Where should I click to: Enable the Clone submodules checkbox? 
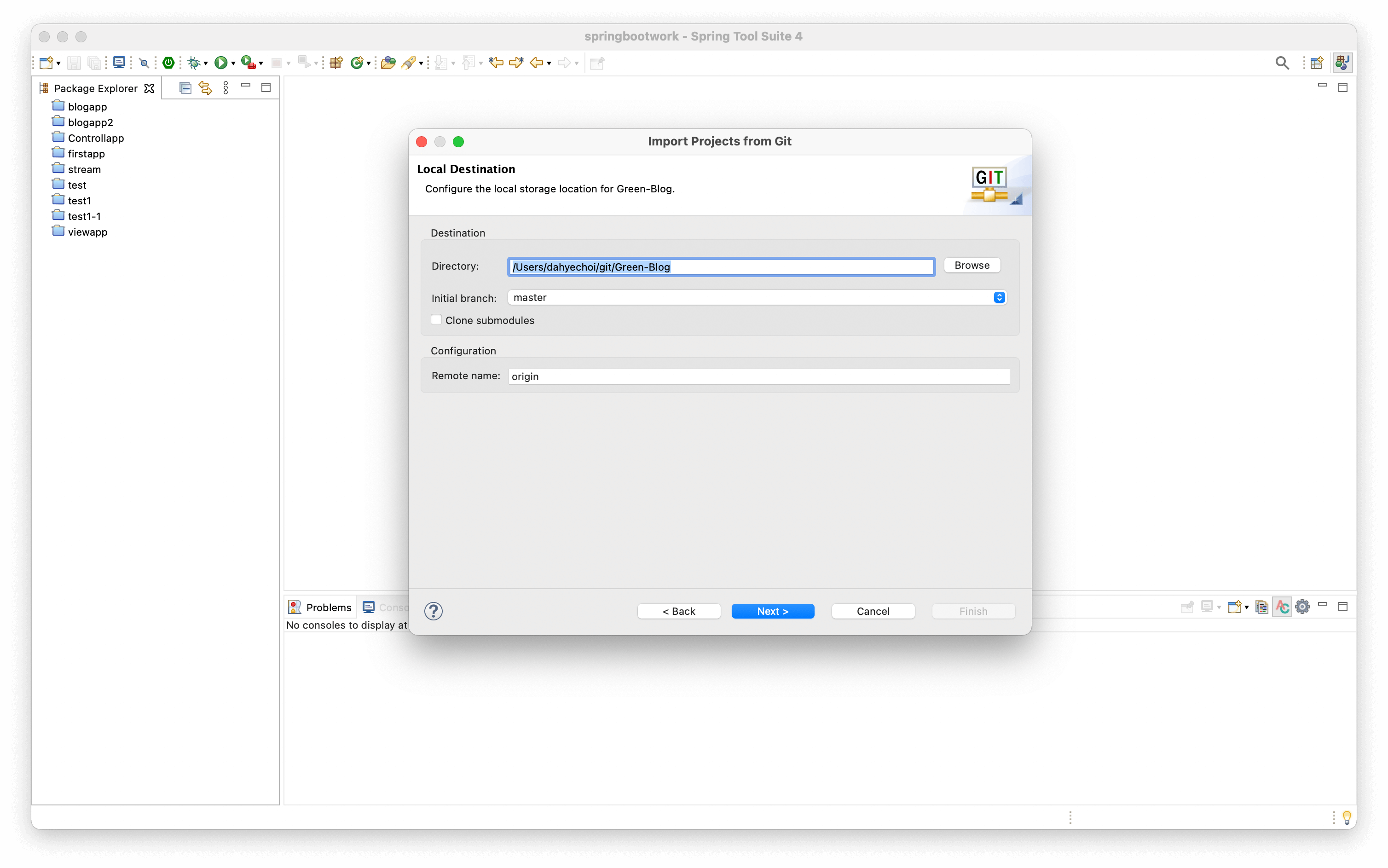[x=436, y=320]
